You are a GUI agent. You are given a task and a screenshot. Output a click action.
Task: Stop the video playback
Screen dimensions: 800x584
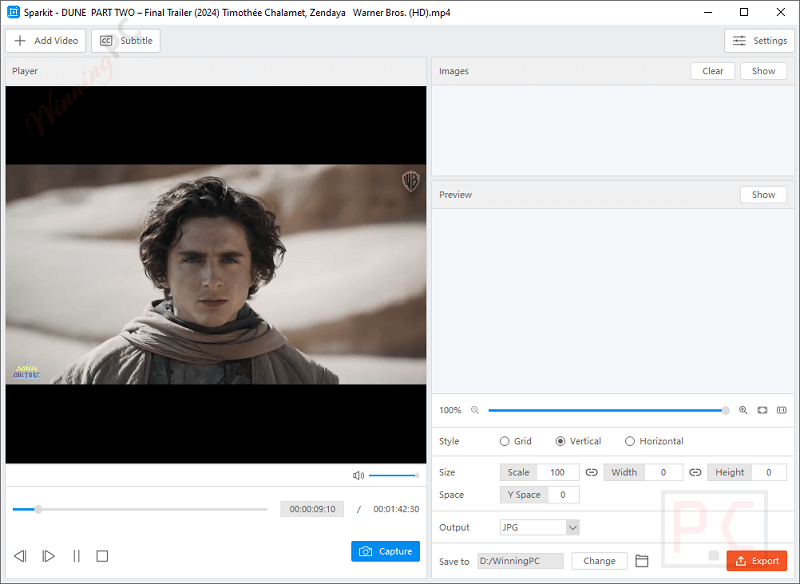[x=102, y=556]
